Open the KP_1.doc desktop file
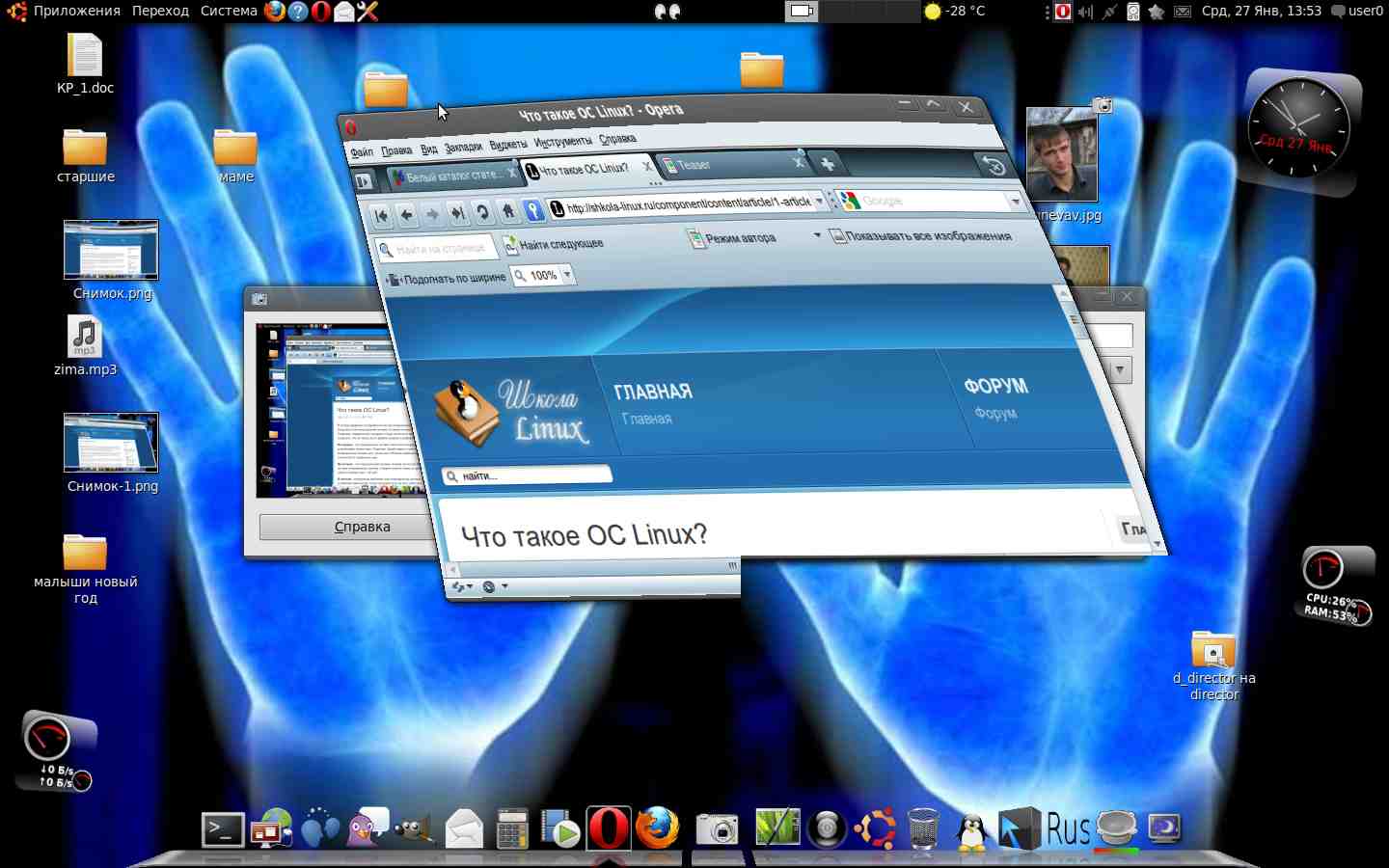 pos(85,64)
